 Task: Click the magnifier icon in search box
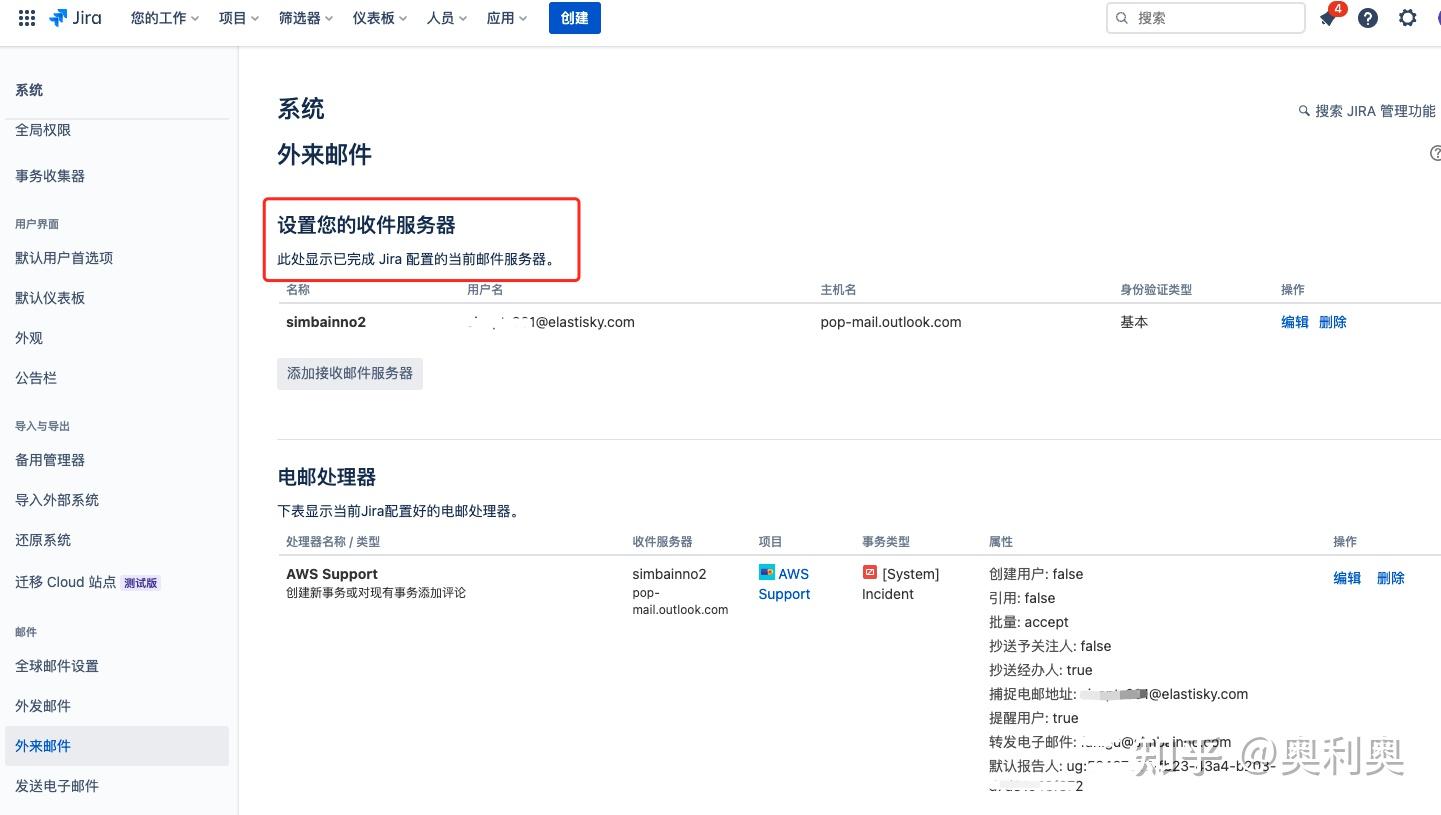point(1122,18)
